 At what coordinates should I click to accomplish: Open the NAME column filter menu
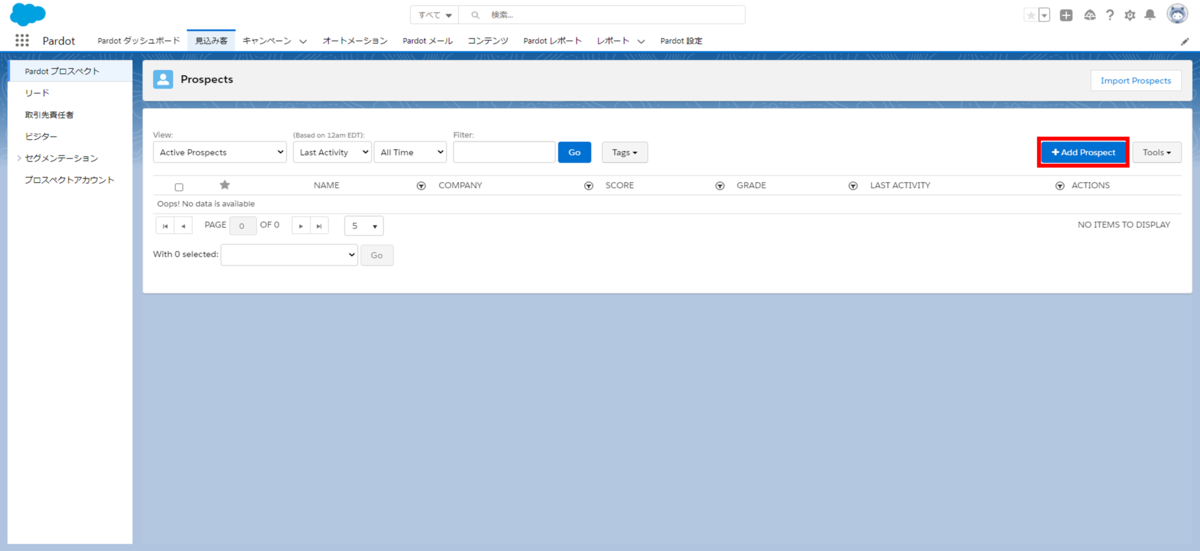point(421,186)
